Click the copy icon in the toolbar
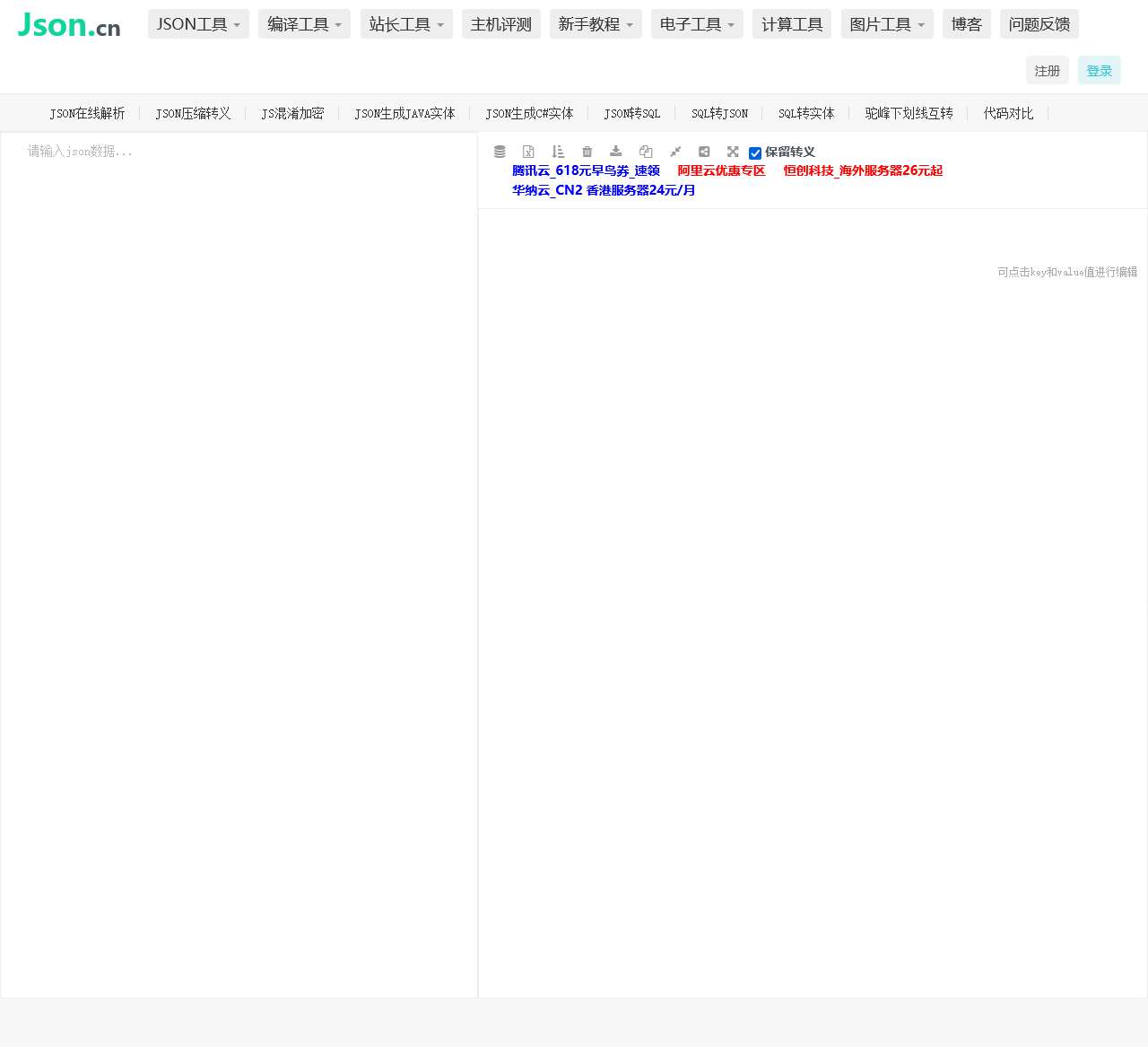 pos(646,152)
